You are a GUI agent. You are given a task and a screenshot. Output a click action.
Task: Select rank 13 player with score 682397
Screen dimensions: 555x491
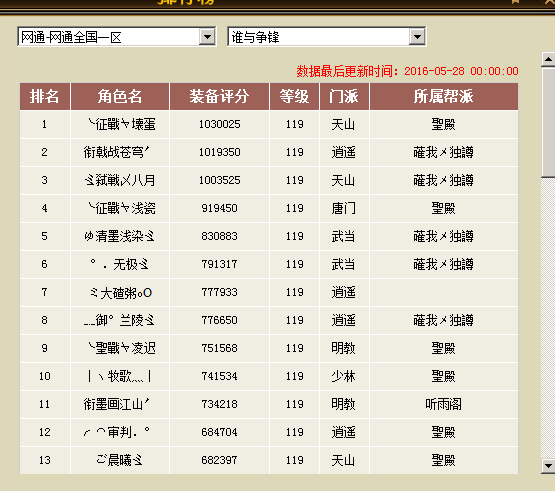[269, 460]
